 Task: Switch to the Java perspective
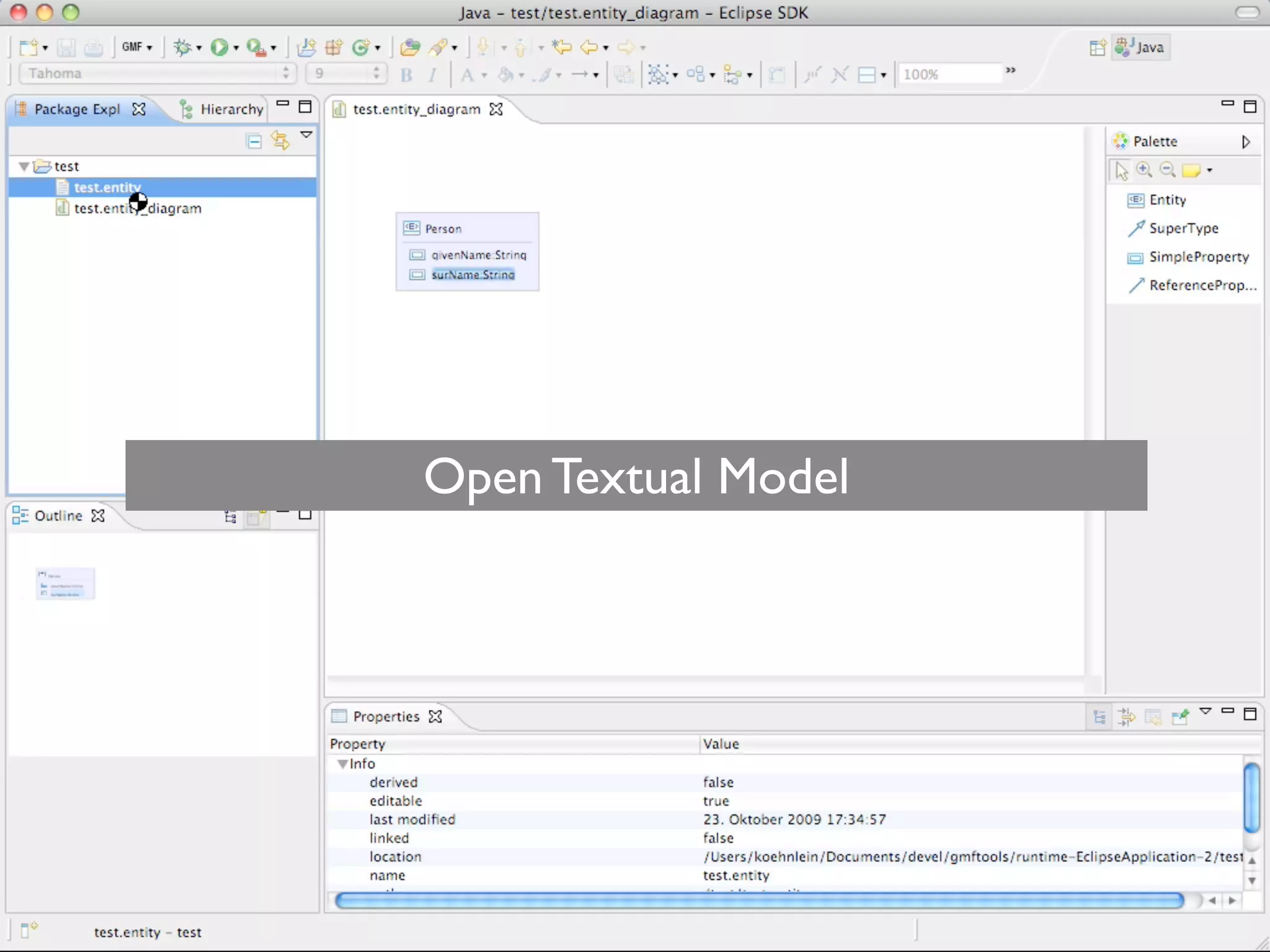tap(1140, 47)
